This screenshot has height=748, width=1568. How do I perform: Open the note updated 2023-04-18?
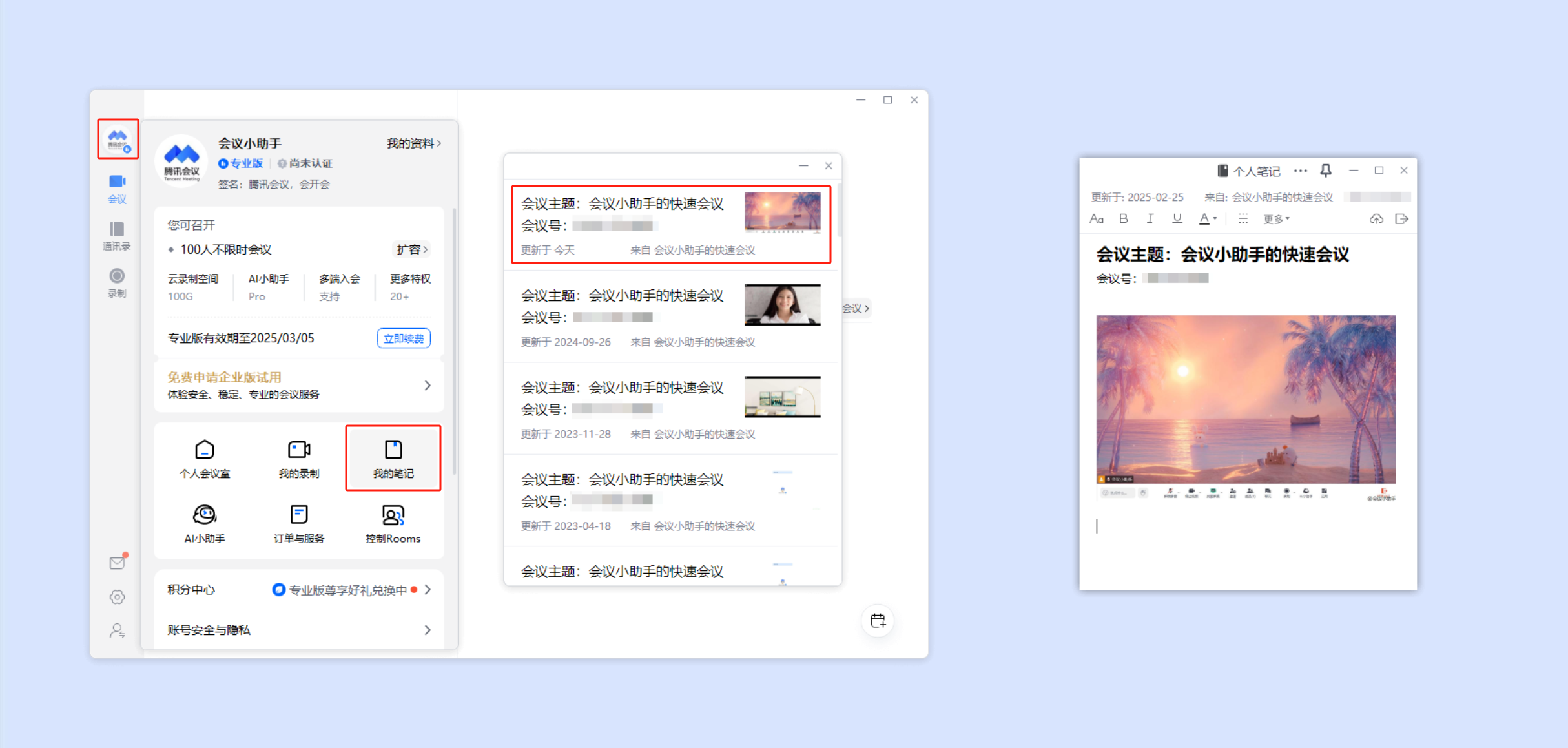point(671,501)
